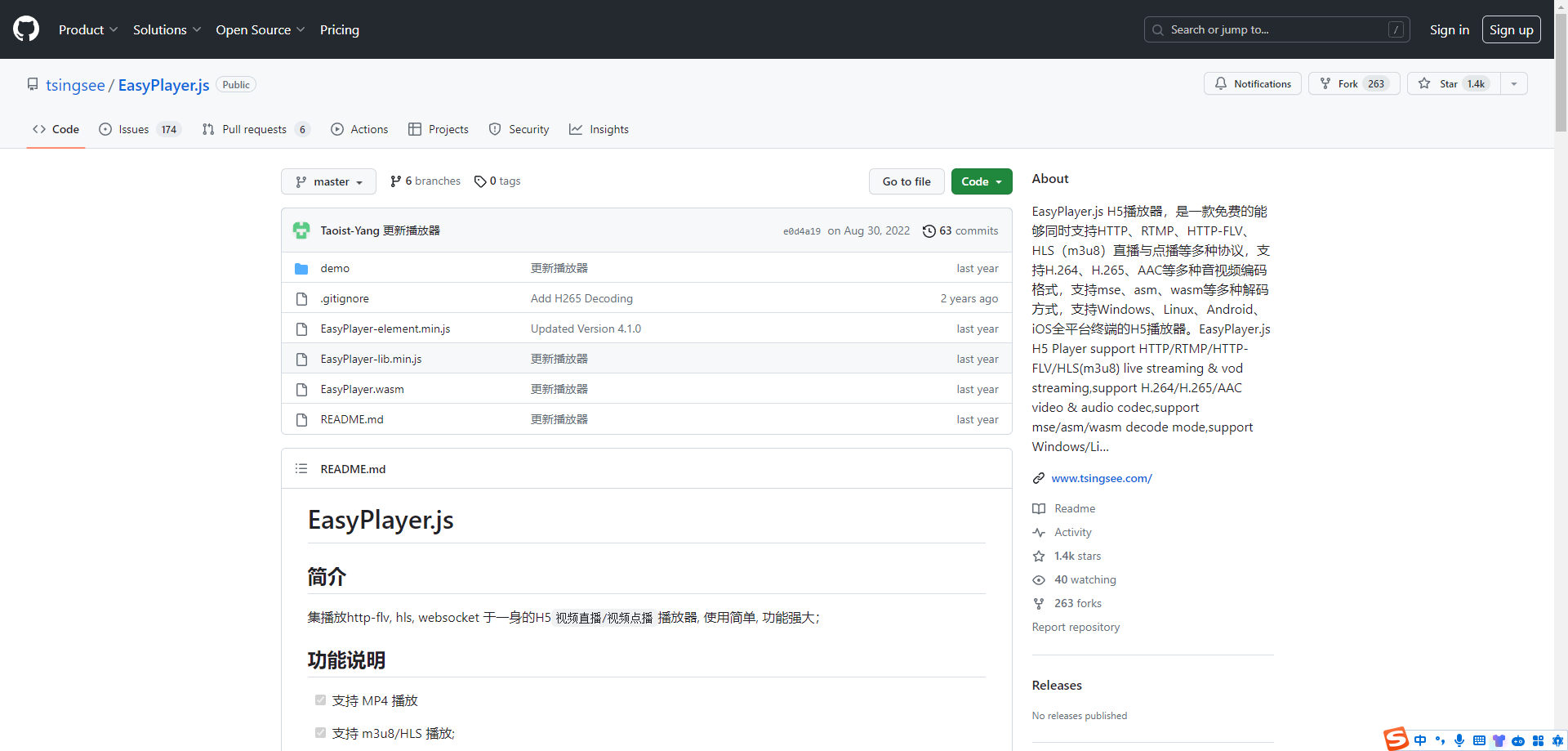Expand the Open Source menu

coord(260,29)
